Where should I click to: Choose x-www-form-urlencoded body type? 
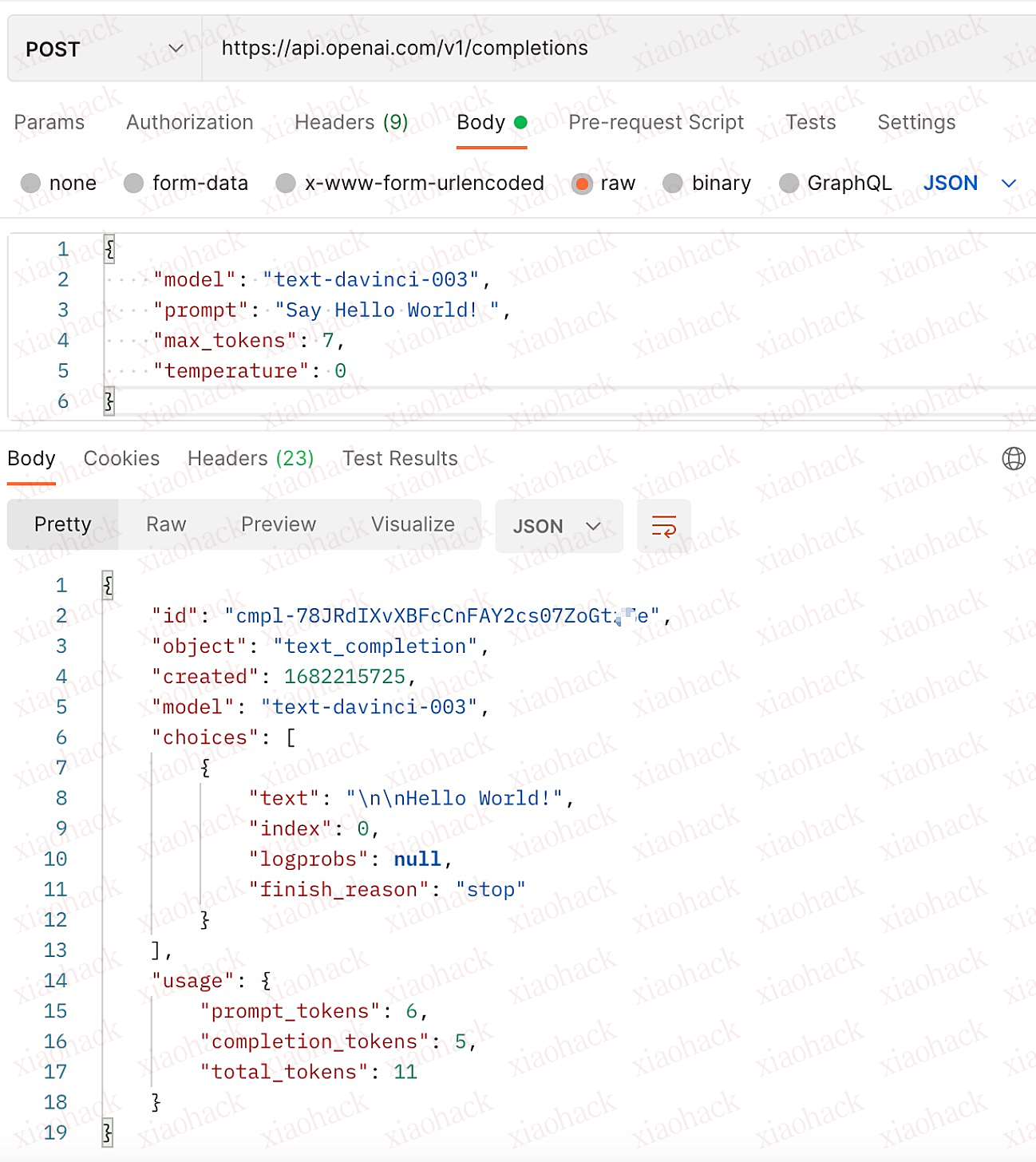coord(286,184)
